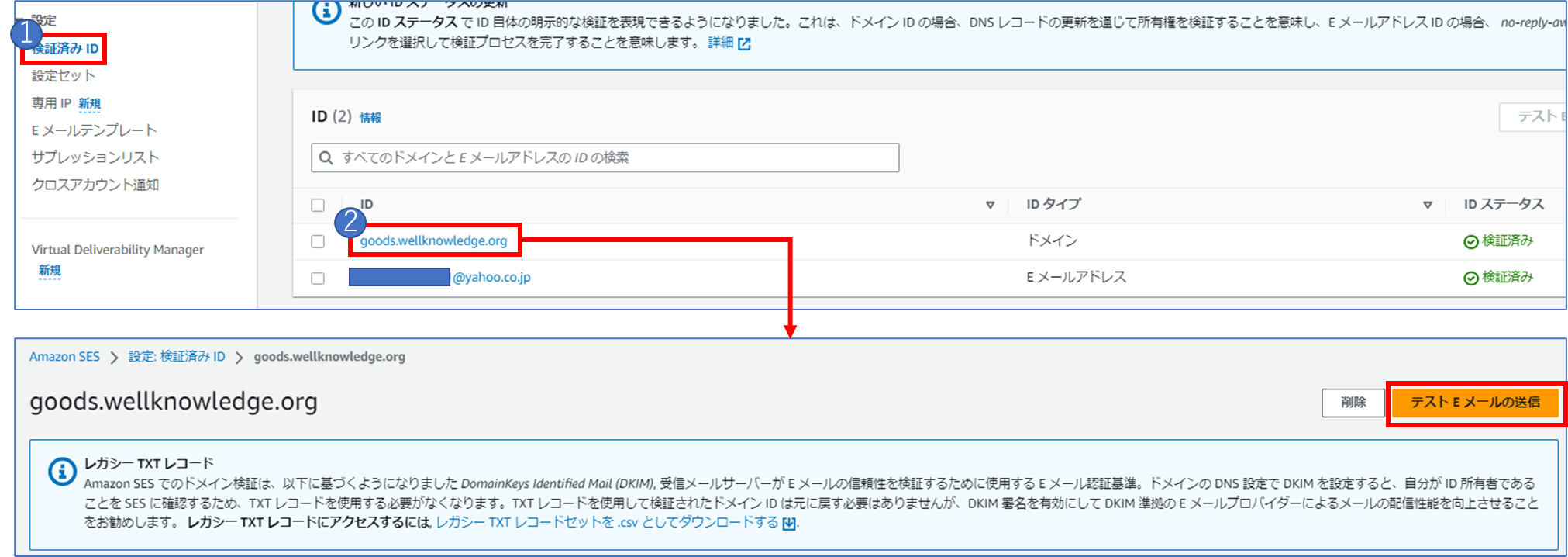
Task: Click the 新規 badge next to 専用 IP
Action: pos(90,103)
